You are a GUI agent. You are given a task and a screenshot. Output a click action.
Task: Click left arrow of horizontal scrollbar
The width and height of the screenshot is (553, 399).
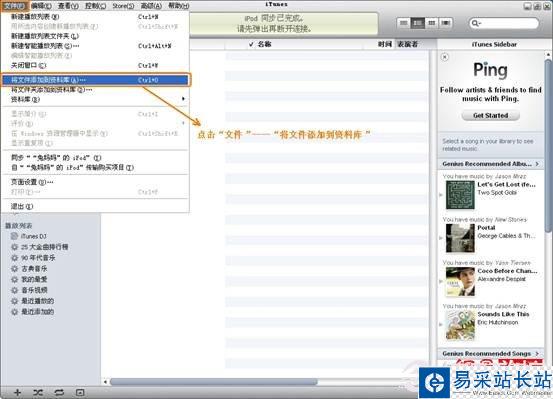point(105,382)
